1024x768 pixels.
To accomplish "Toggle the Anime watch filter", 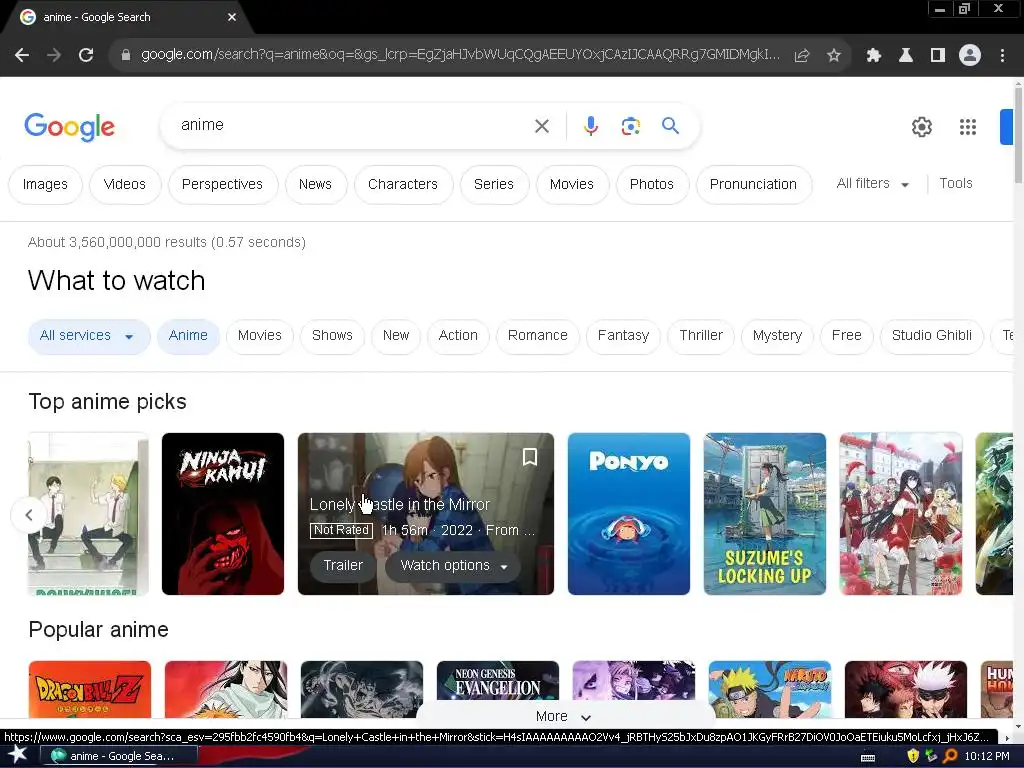I will pos(188,336).
